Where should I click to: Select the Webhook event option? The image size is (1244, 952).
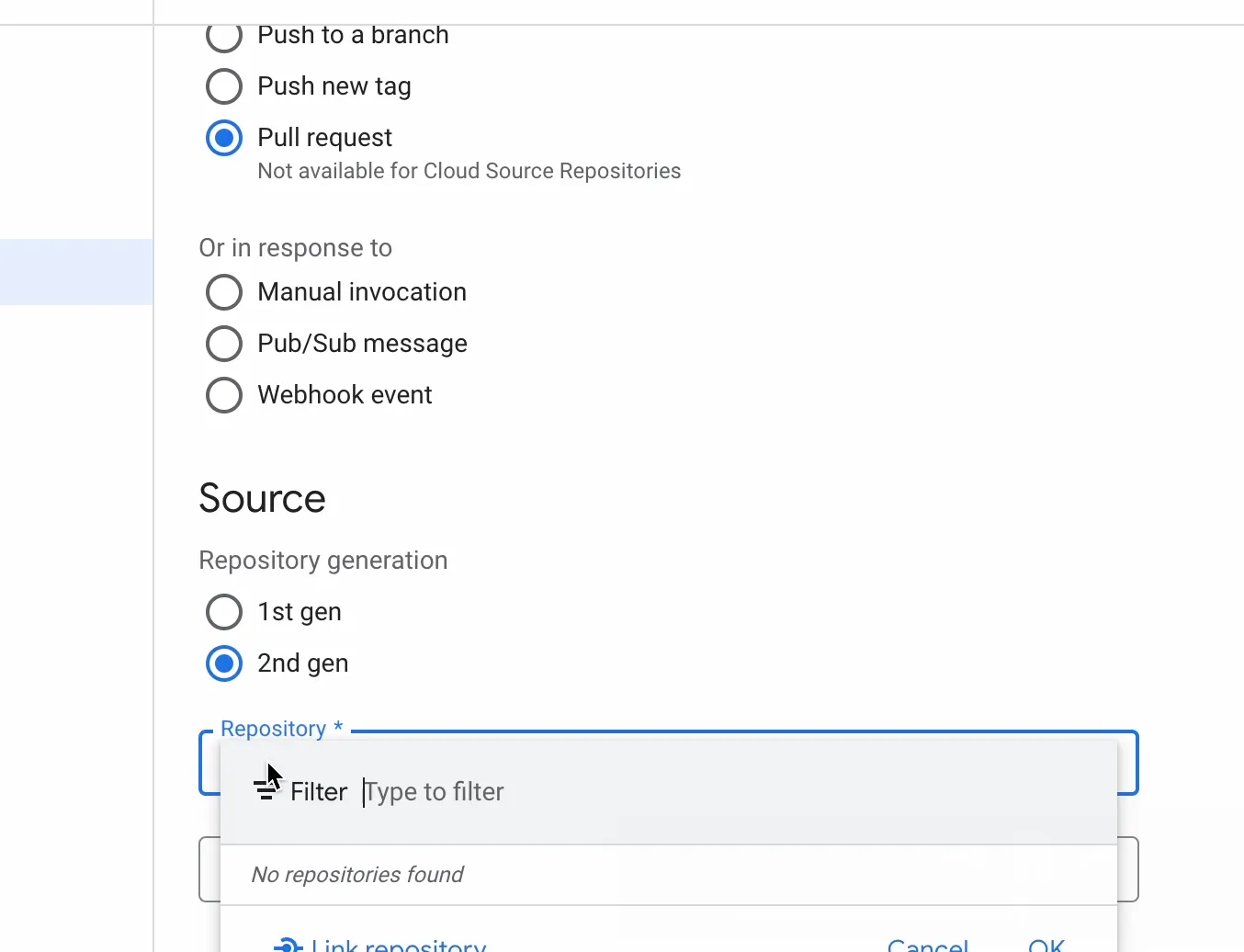[x=224, y=395]
